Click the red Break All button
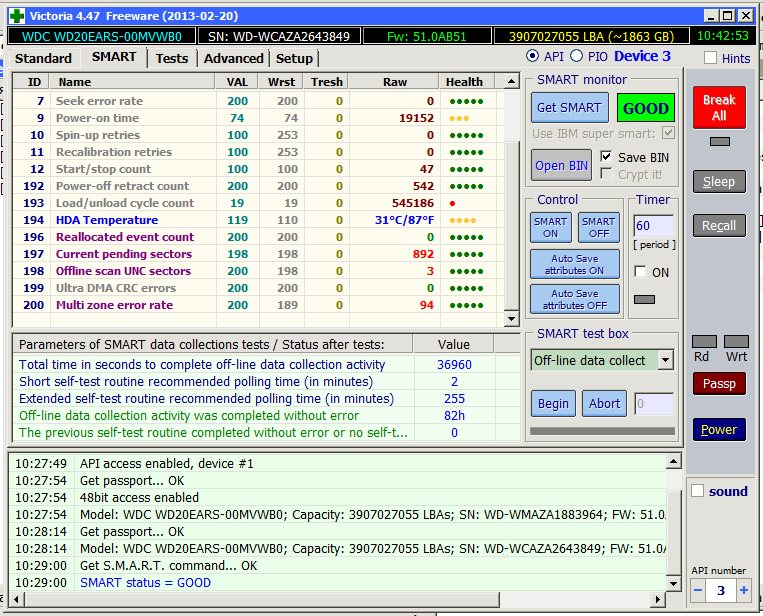763x616 pixels. (719, 108)
